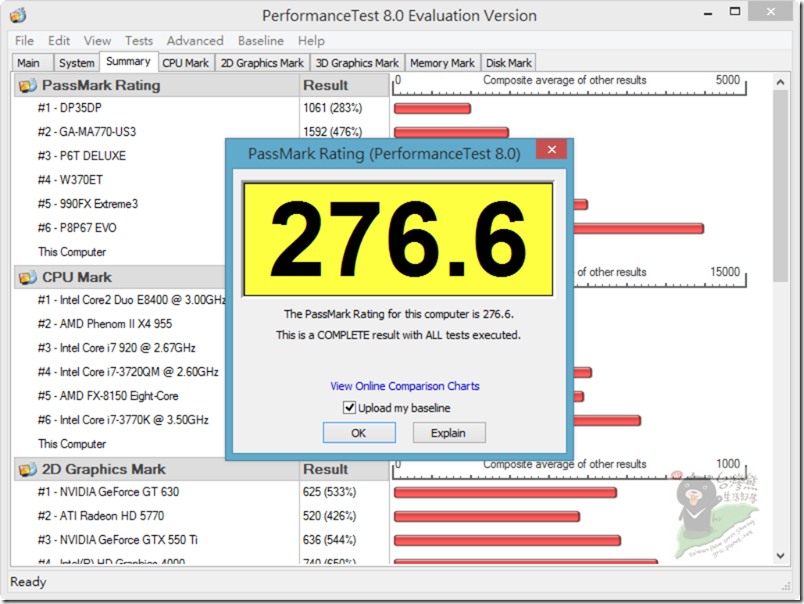
Task: Select '#5 - AMD FX-8150 Eight-Core' row
Action: tap(108, 396)
